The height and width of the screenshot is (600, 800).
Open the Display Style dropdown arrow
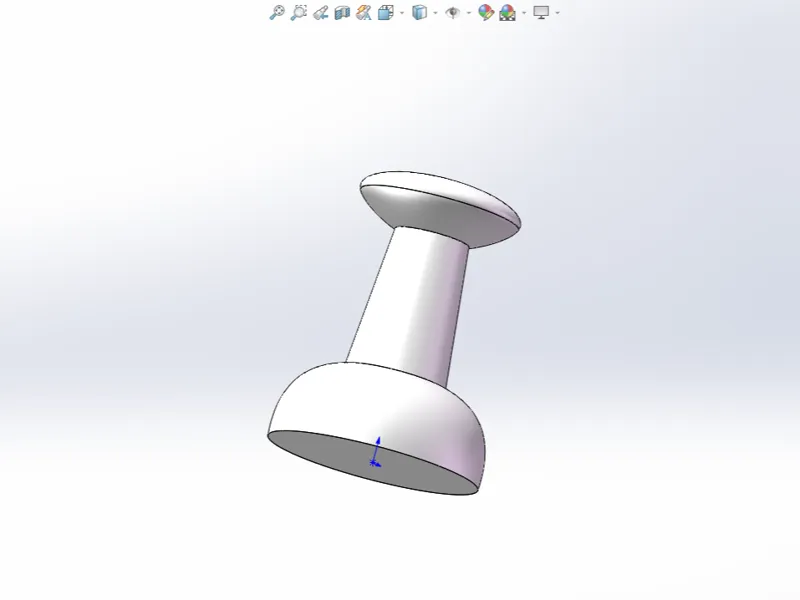pyautogui.click(x=435, y=13)
